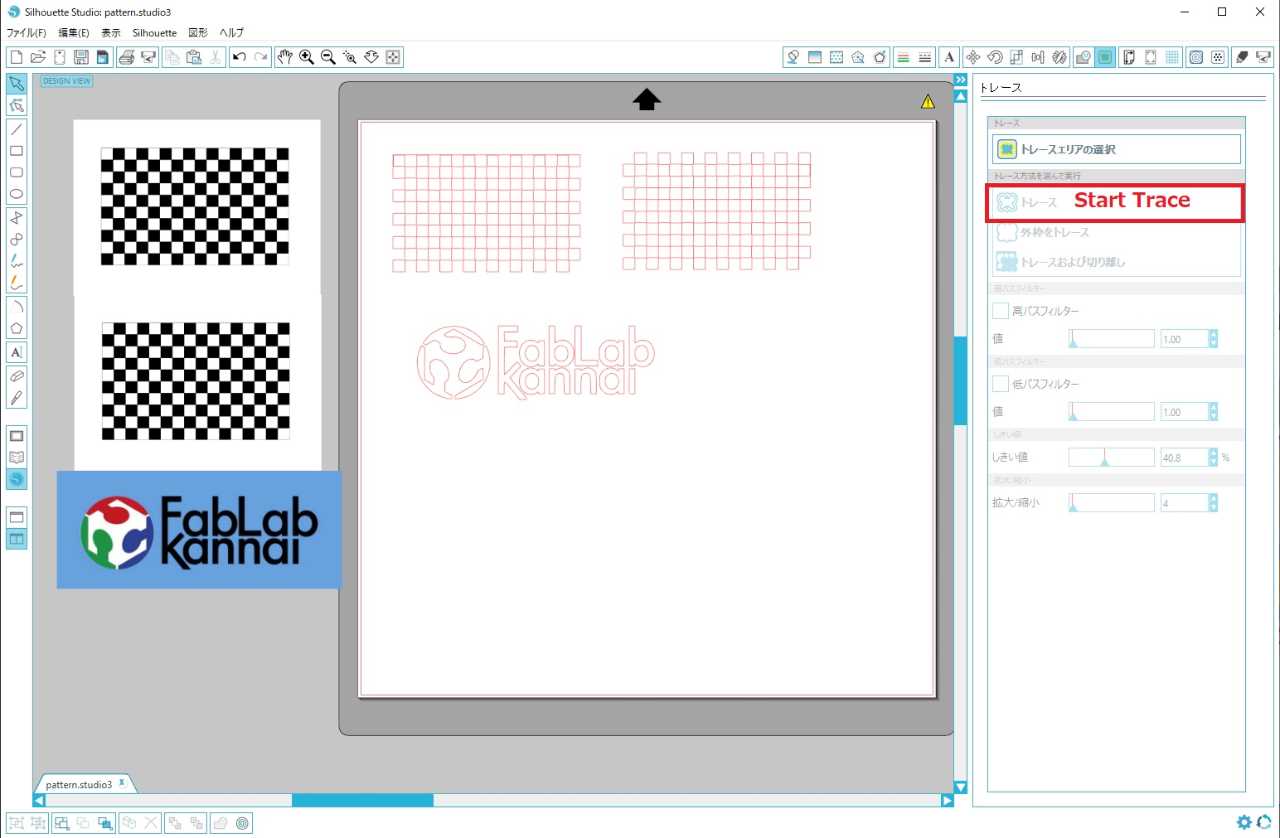Adjust the low pass filter value slider
This screenshot has width=1280, height=838.
tap(1111, 411)
